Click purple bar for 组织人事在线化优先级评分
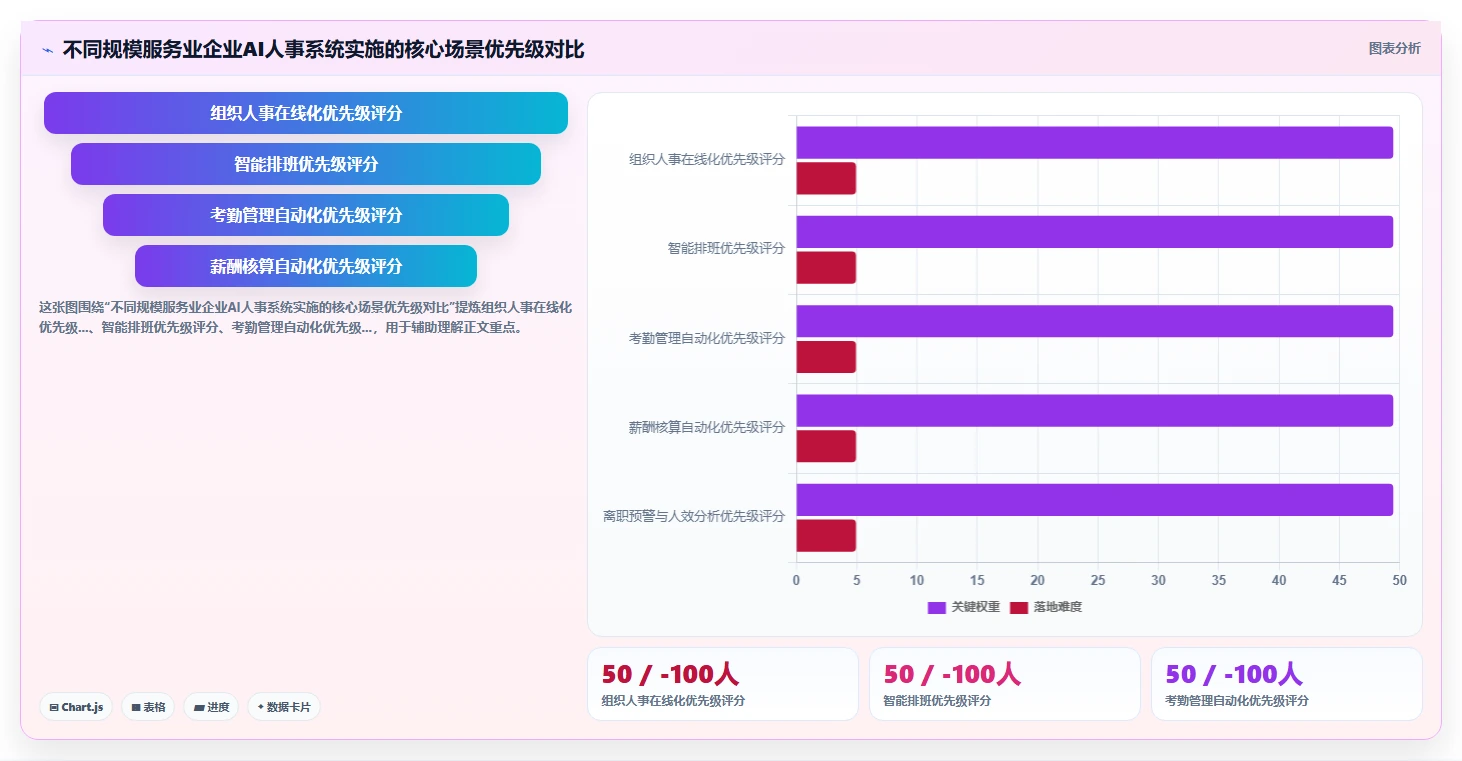Image resolution: width=1462 pixels, height=761 pixels. pos(1095,143)
